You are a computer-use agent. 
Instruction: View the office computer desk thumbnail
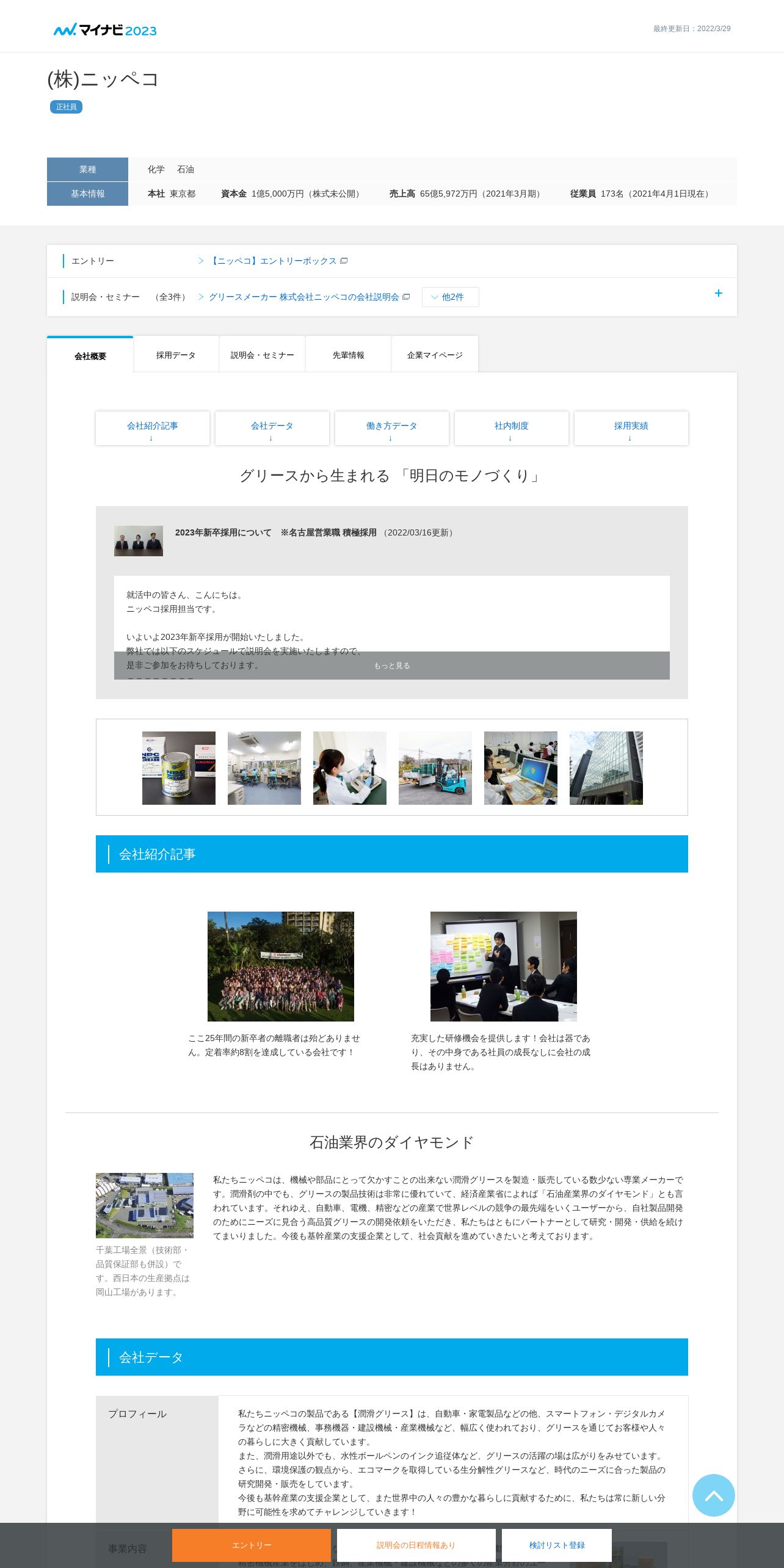pos(521,768)
